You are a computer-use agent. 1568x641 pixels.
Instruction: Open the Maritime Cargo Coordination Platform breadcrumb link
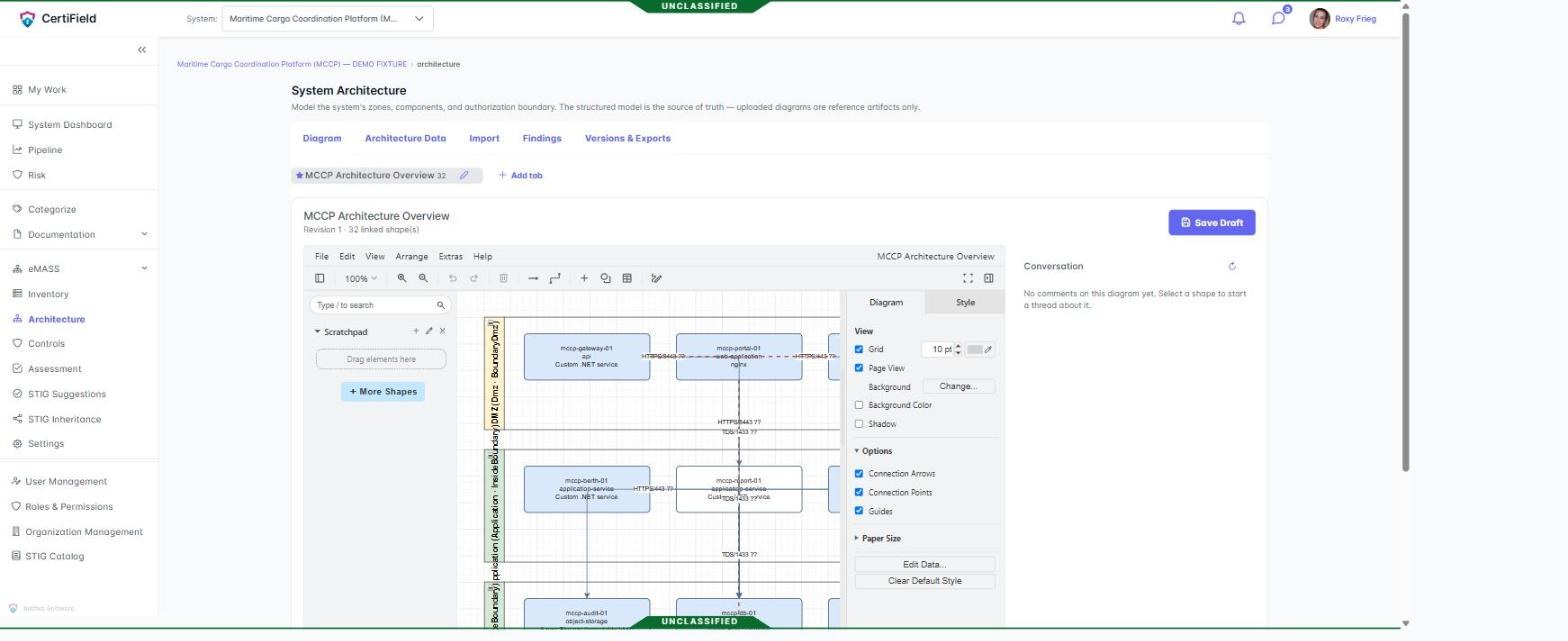[x=292, y=64]
